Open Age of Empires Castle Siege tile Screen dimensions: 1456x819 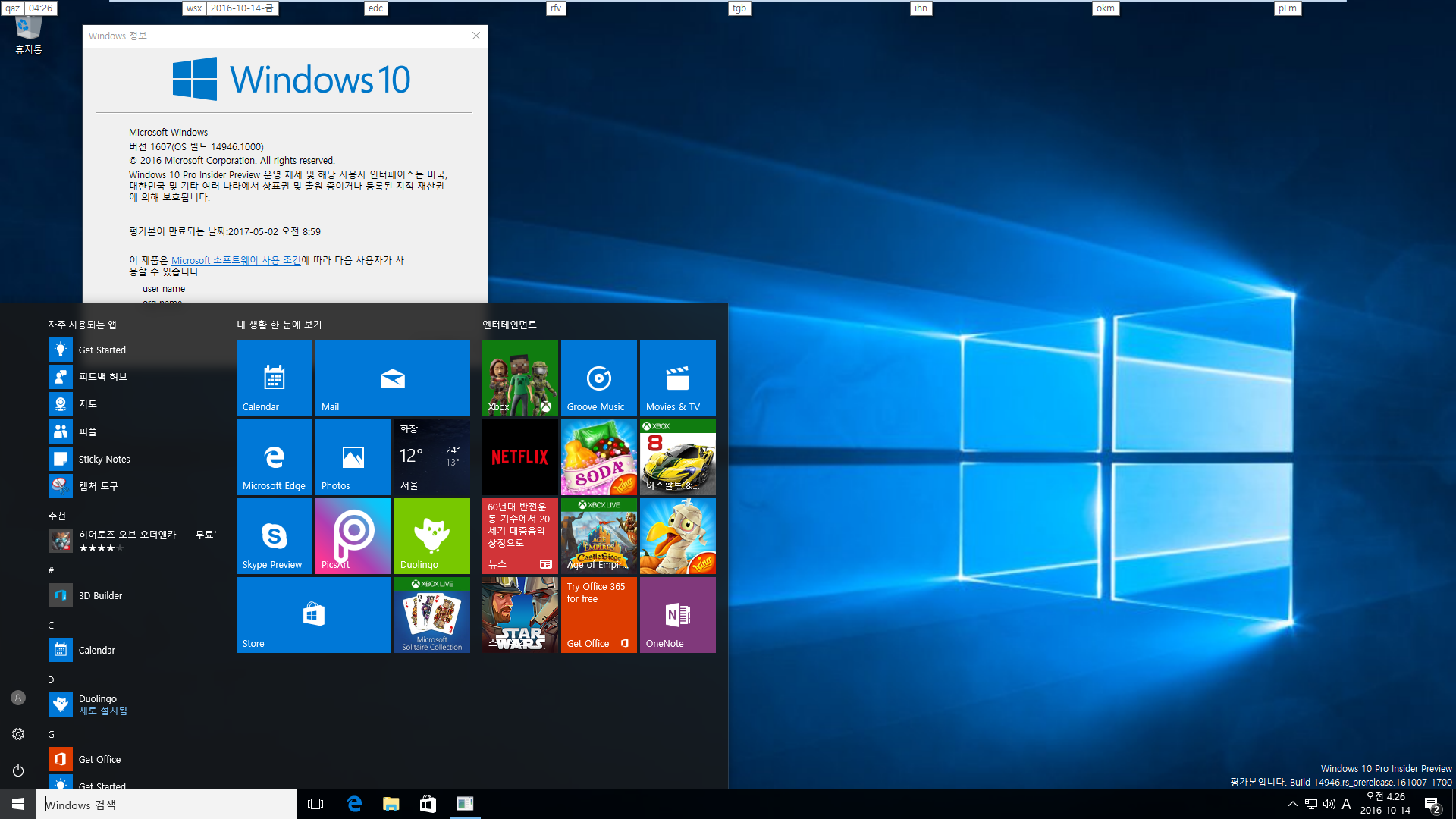tap(598, 535)
